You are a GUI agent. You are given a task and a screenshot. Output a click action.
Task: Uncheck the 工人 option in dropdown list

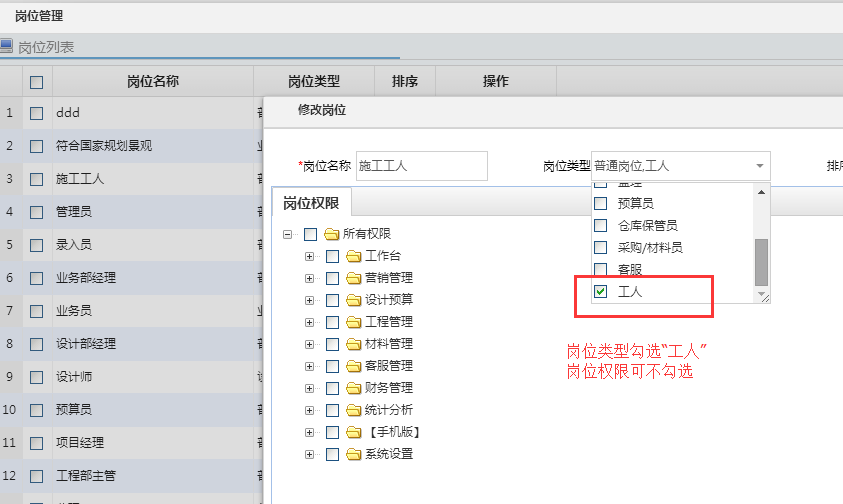pyautogui.click(x=601, y=292)
